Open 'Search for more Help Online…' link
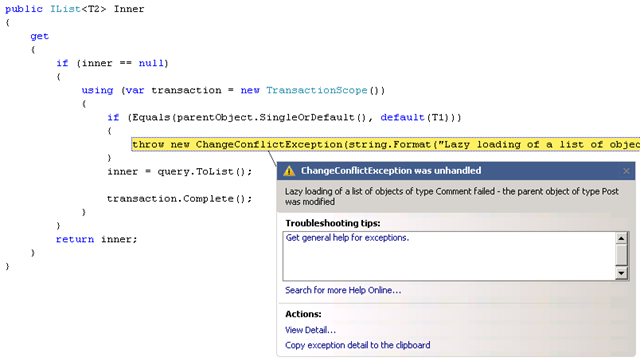 [x=343, y=290]
